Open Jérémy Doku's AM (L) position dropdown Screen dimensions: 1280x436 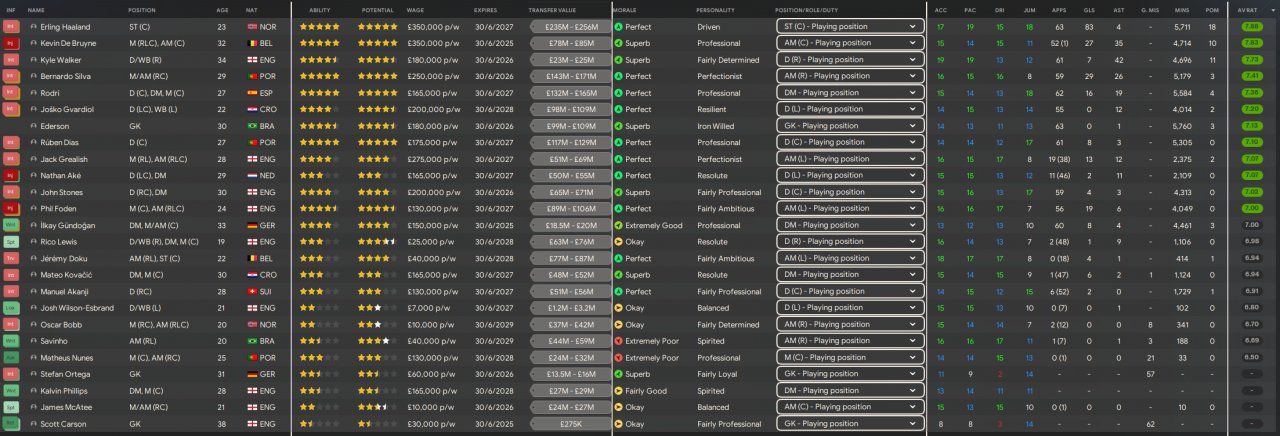849,258
